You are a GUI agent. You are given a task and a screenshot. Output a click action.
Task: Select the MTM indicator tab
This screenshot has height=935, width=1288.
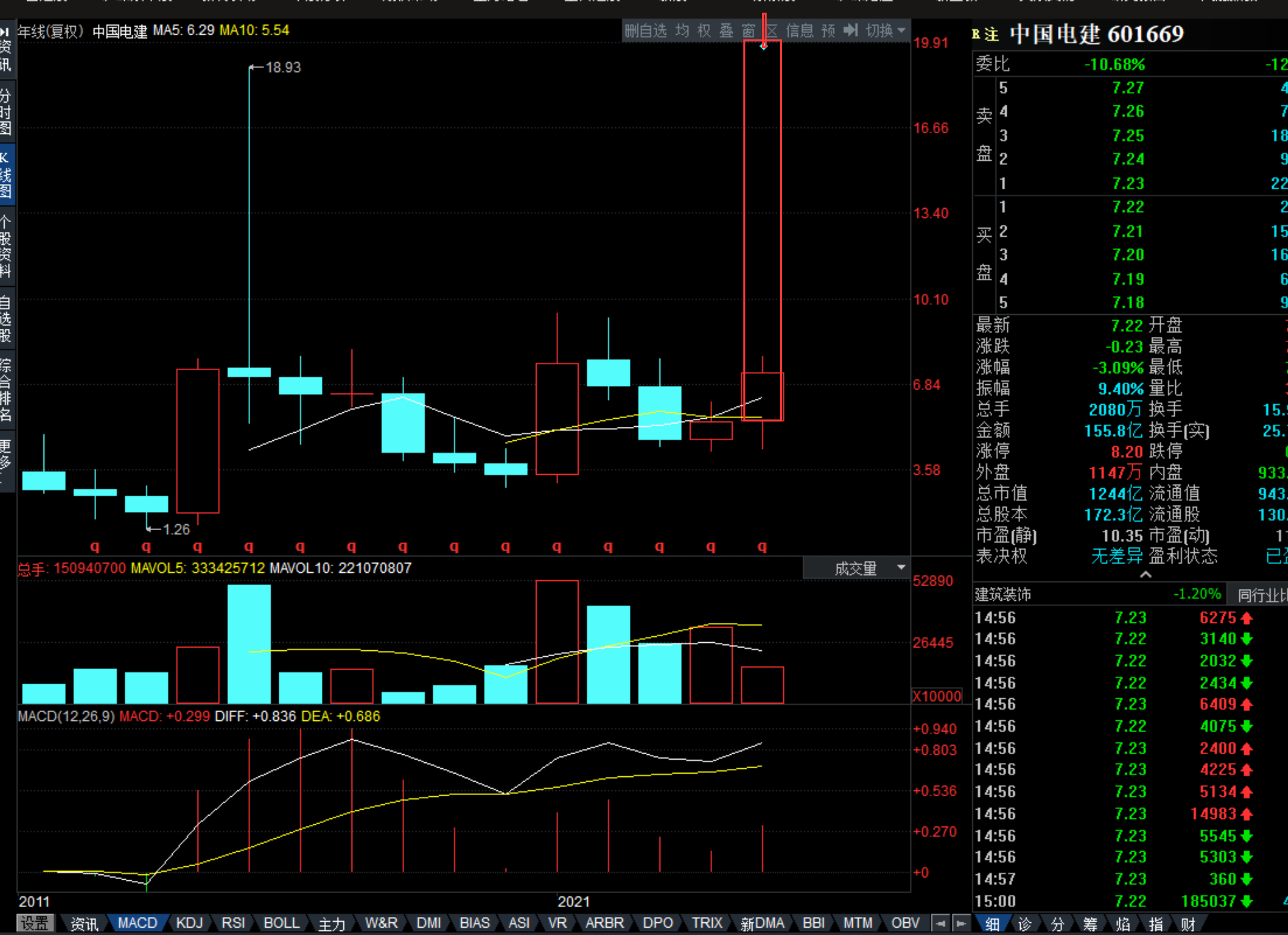(x=858, y=923)
